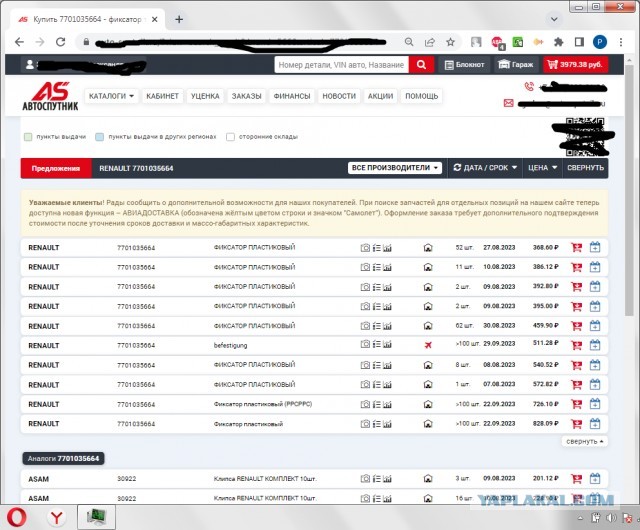Open the taskbar monitor application icon
Viewport: 640px width, 530px height.
[96, 517]
